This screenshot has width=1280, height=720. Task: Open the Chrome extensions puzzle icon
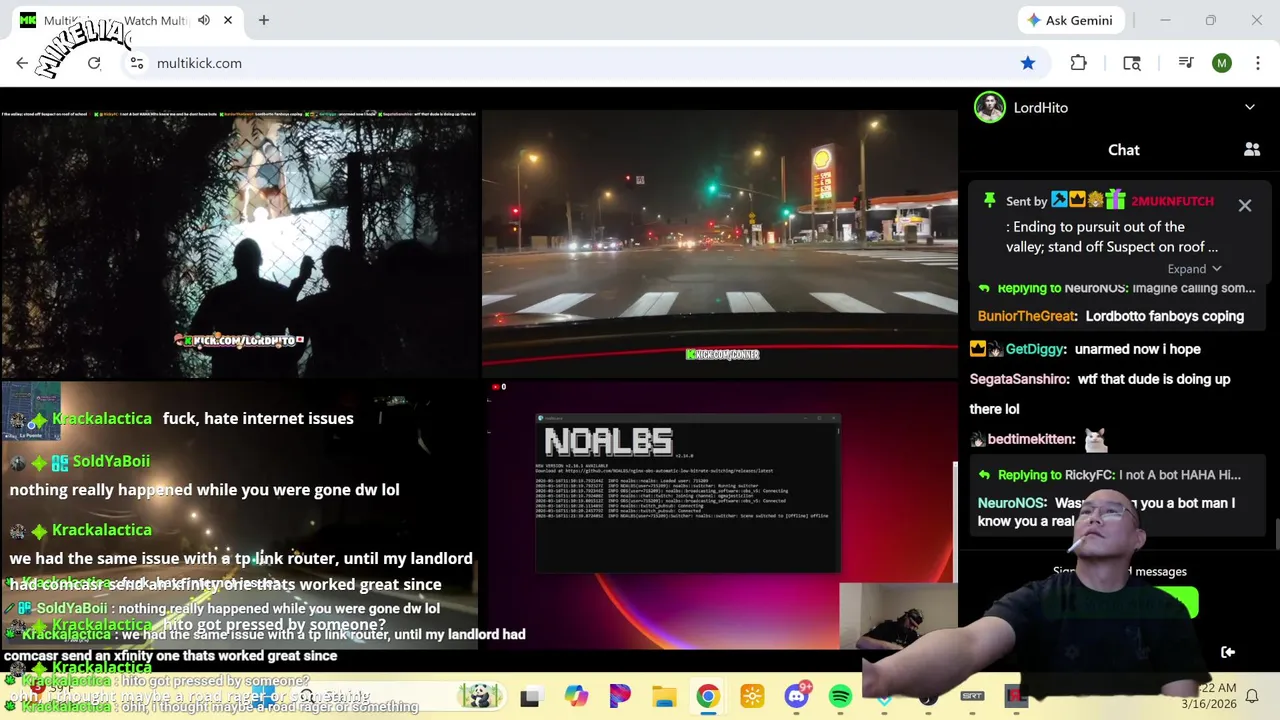pyautogui.click(x=1078, y=63)
